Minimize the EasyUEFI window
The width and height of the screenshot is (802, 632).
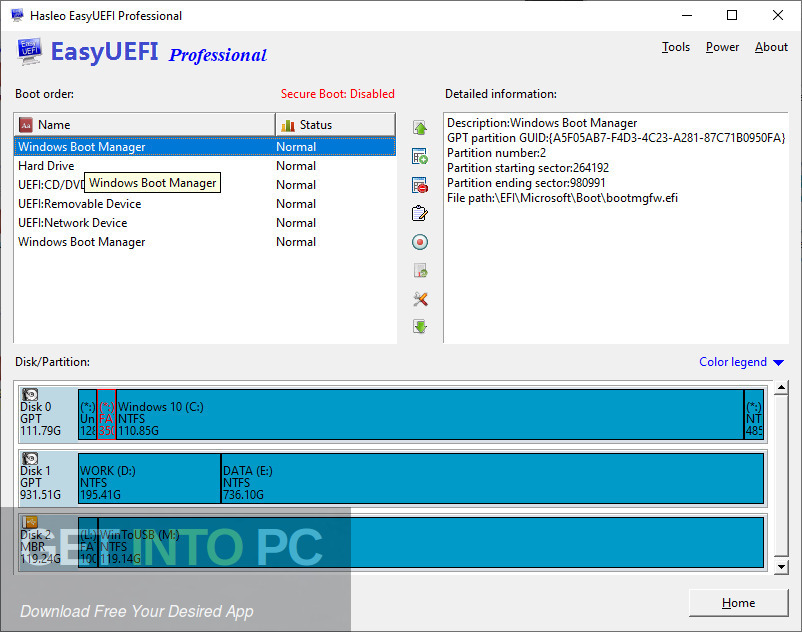687,15
